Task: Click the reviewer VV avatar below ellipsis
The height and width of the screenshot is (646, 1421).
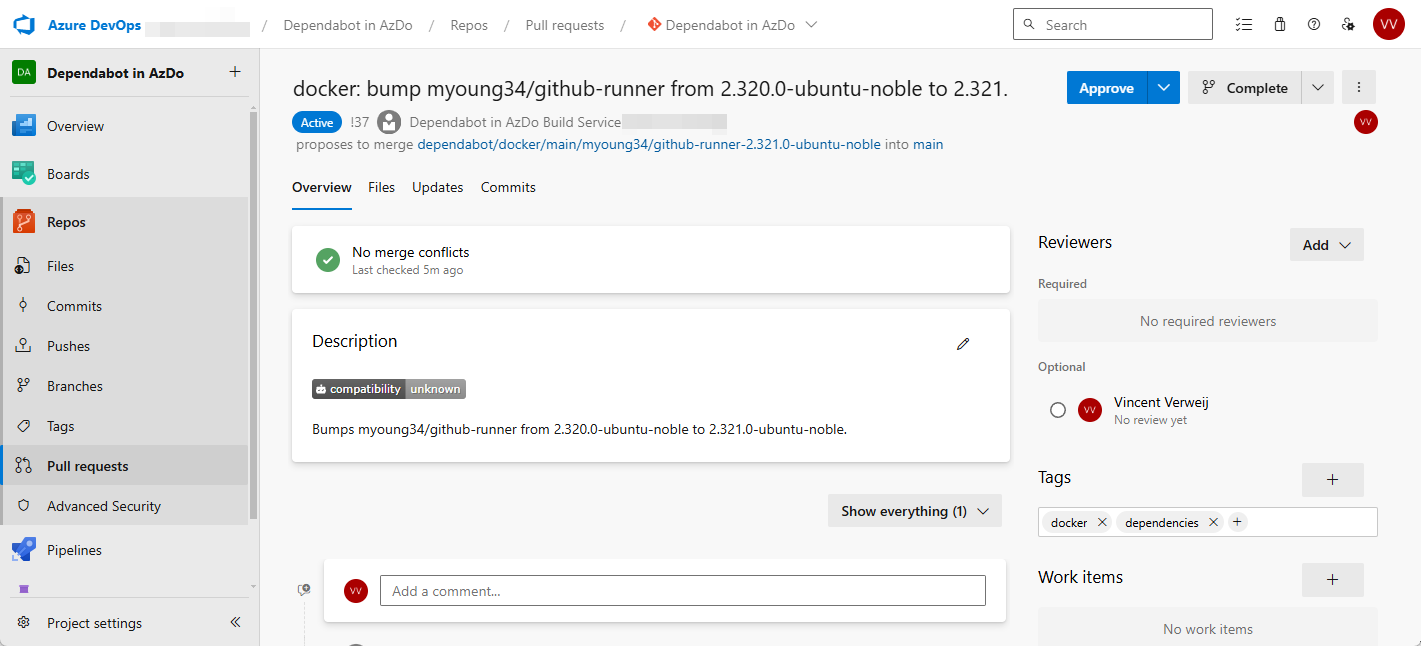Action: point(1366,122)
